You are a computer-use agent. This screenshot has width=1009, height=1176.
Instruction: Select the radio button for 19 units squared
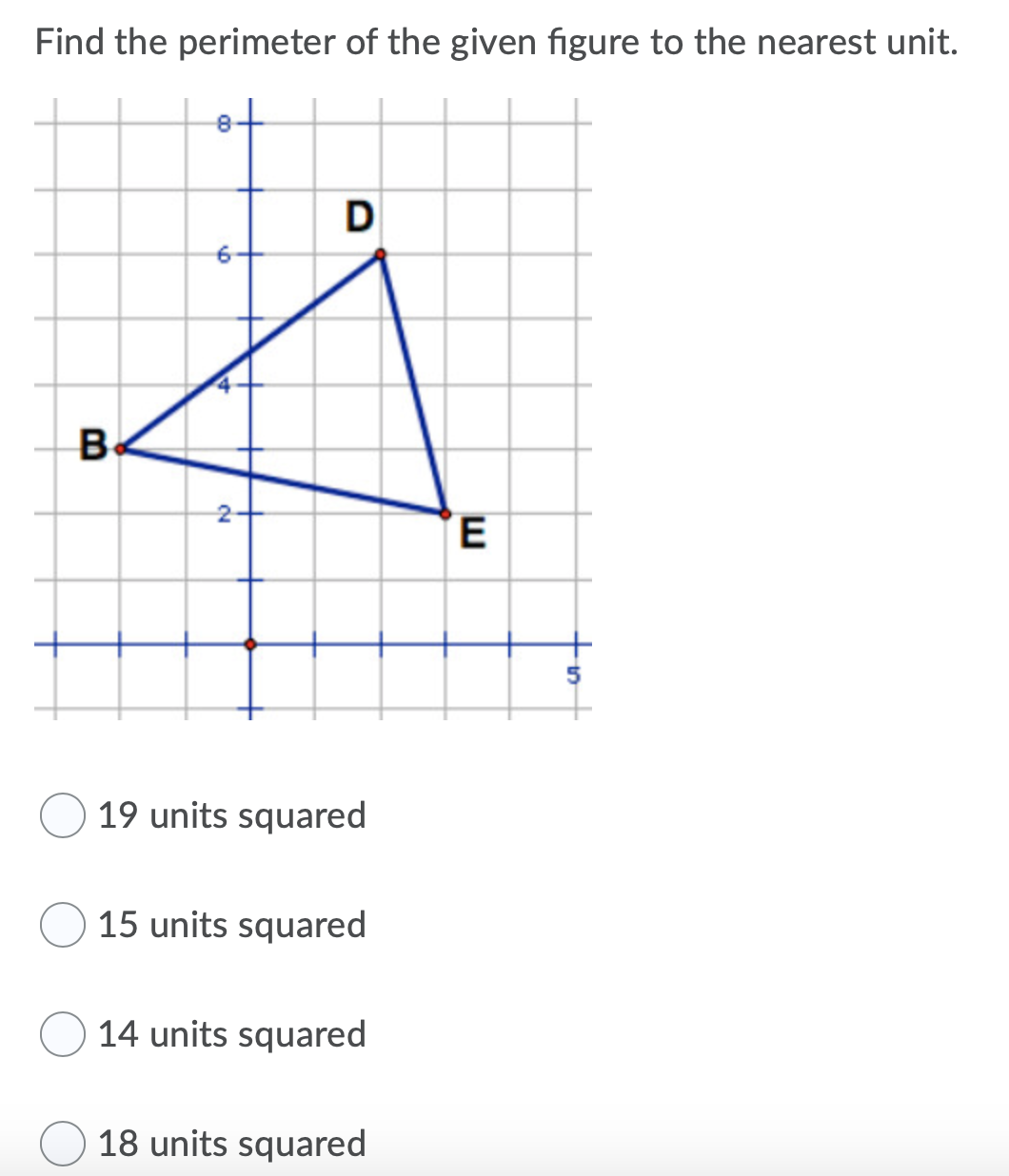61,814
